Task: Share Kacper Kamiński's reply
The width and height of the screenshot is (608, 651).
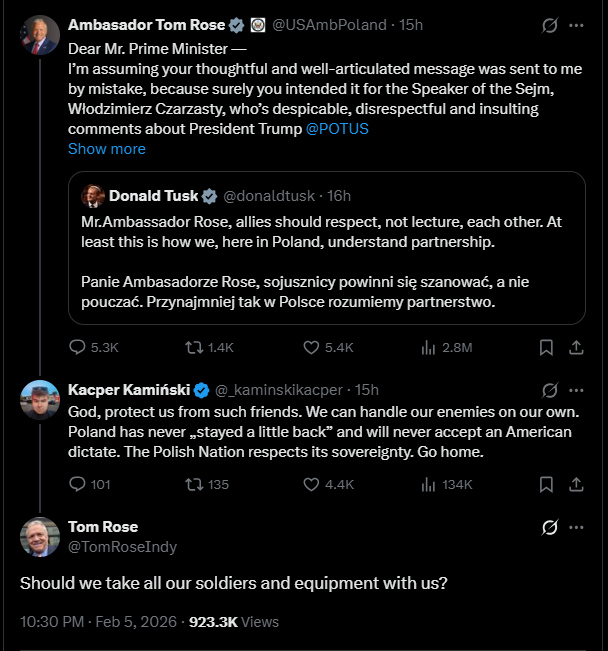Action: tap(576, 484)
